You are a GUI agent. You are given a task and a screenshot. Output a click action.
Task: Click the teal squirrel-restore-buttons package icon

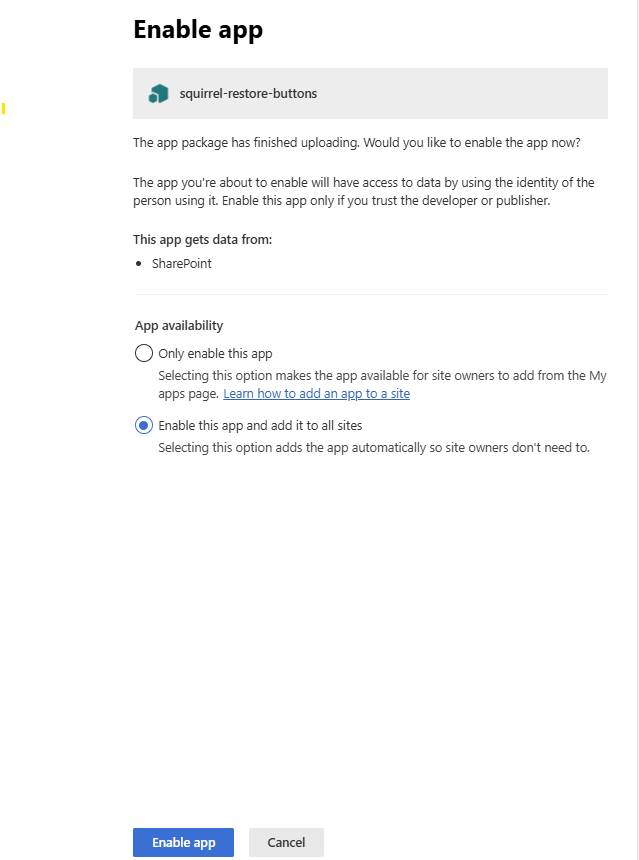point(159,94)
